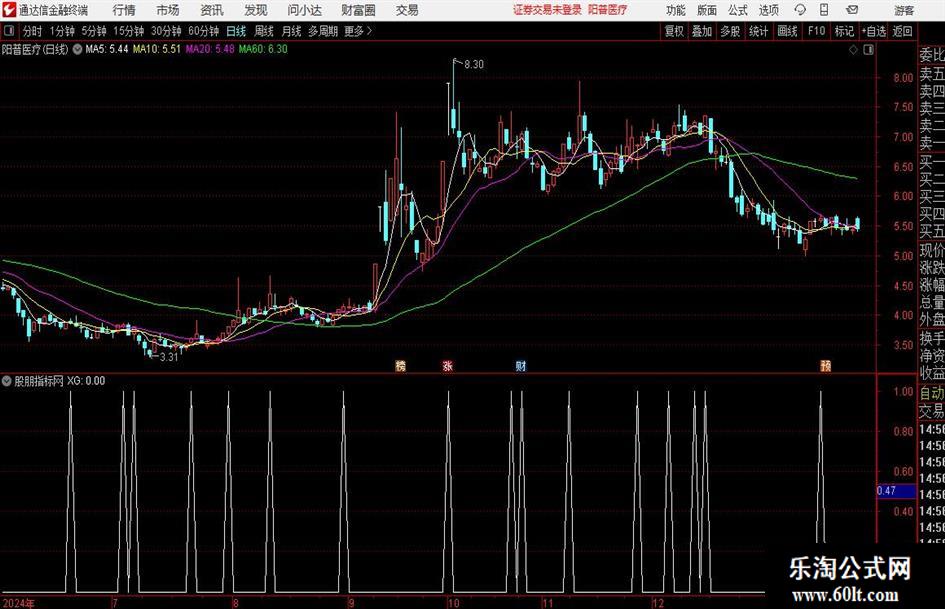Click the 叠加 overlay button
945x609 pixels.
[x=702, y=31]
